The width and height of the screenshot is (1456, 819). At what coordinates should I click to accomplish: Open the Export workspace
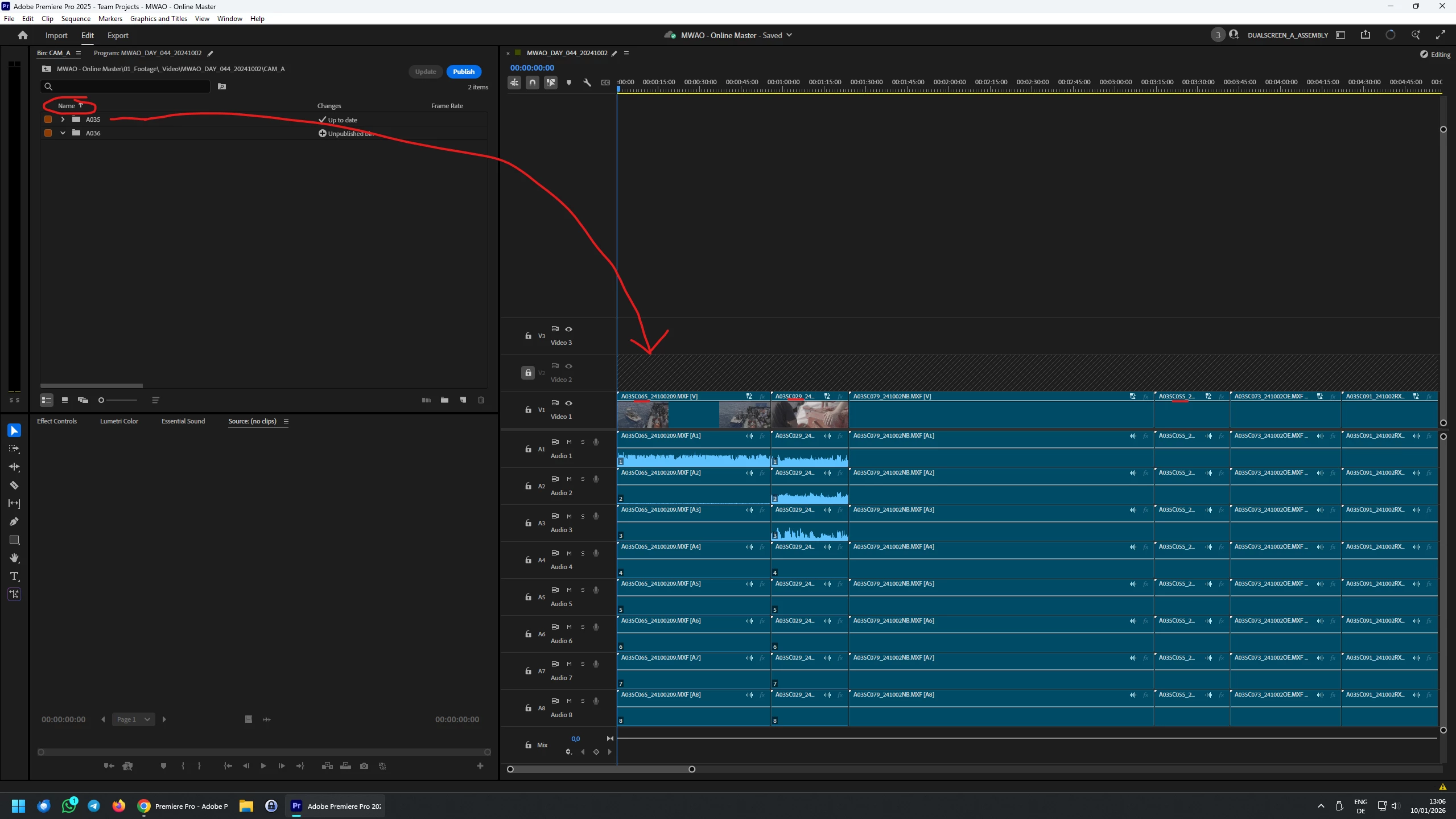118,35
